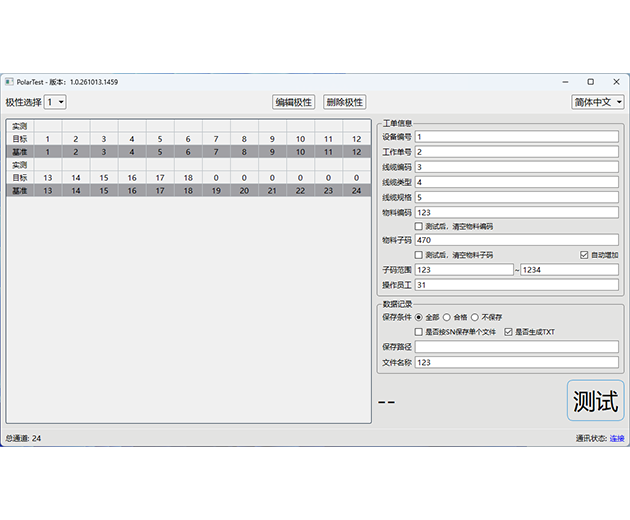Click the 文件名称 input field
Image resolution: width=630 pixels, height=520 pixels.
(x=517, y=362)
